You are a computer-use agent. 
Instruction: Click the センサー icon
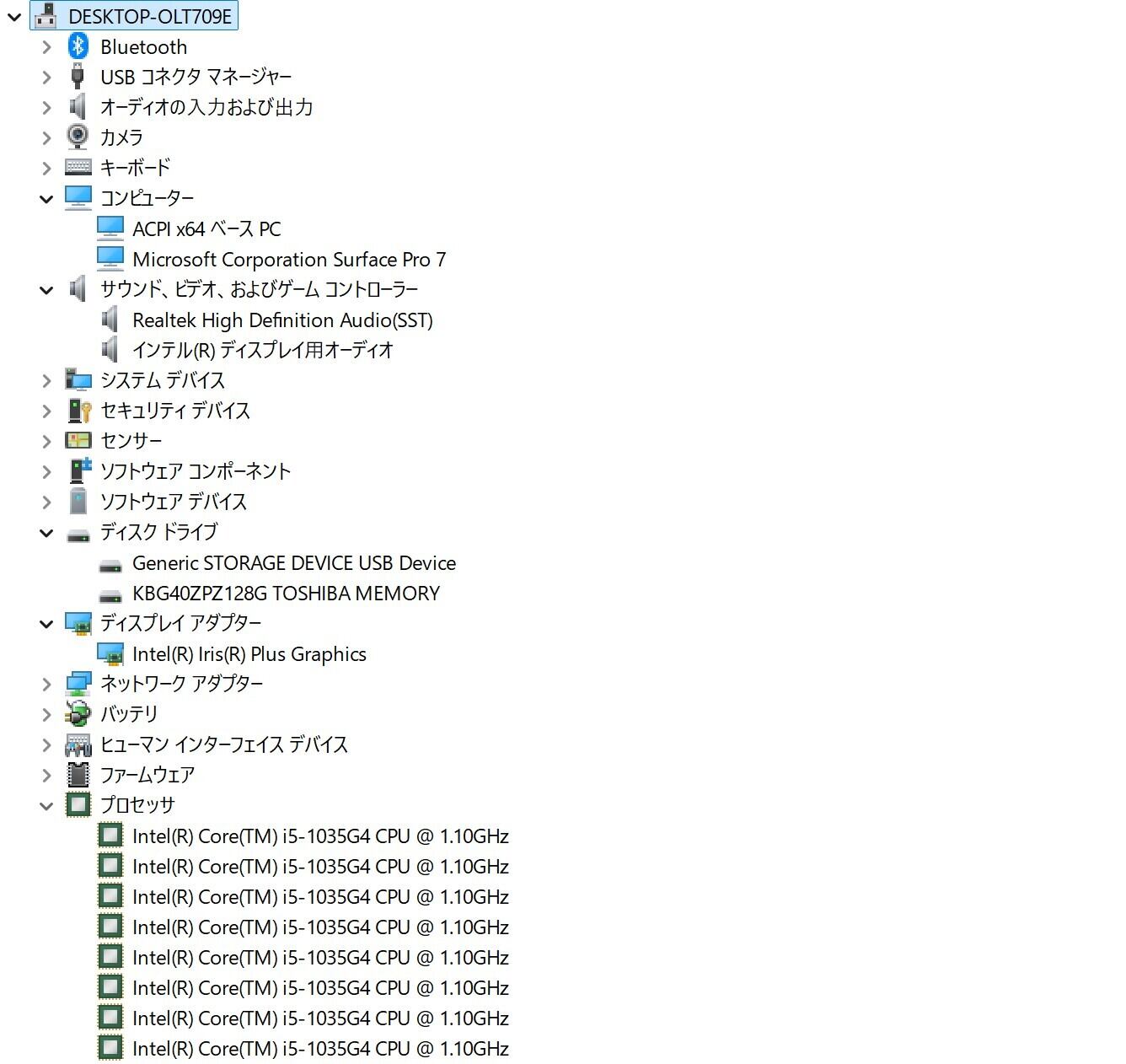(78, 440)
